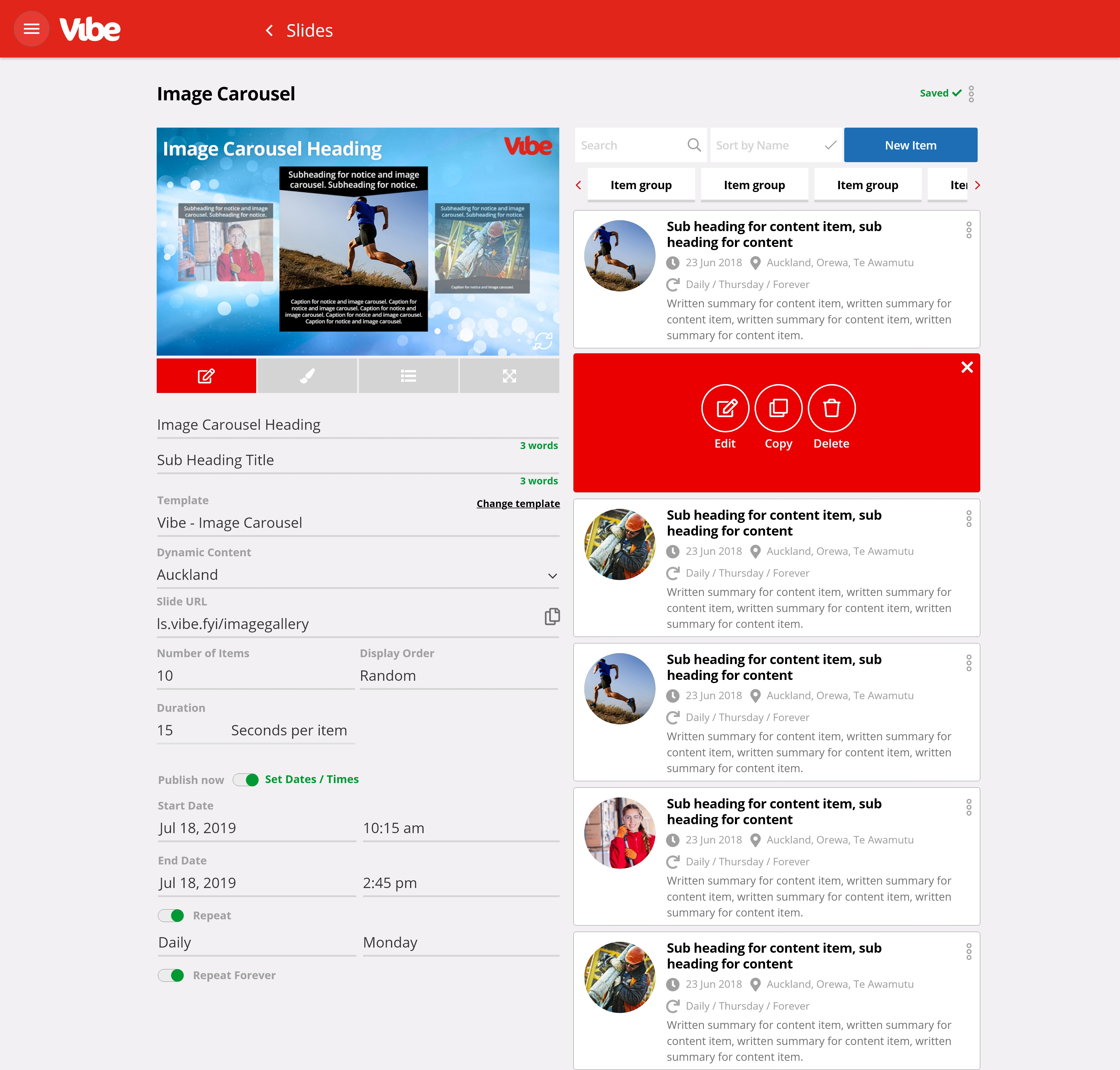Close the red item actions panel
The width and height of the screenshot is (1120, 1070).
(966, 367)
